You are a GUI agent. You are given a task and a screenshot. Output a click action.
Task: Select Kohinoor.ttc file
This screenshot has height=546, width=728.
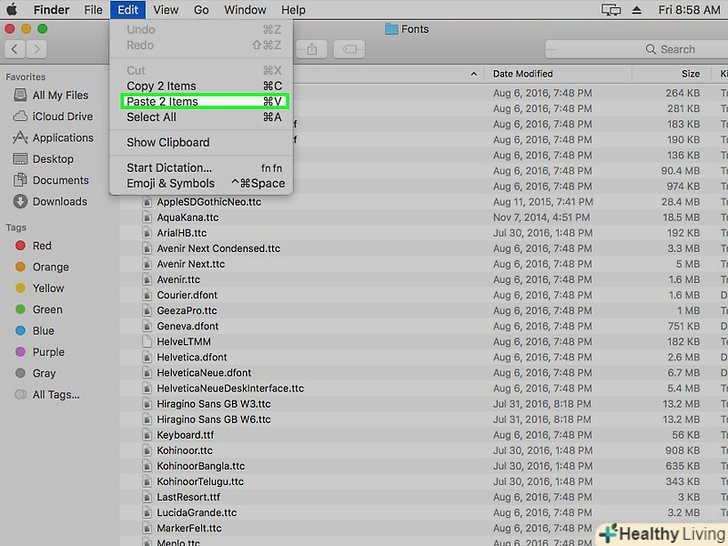[x=184, y=451]
